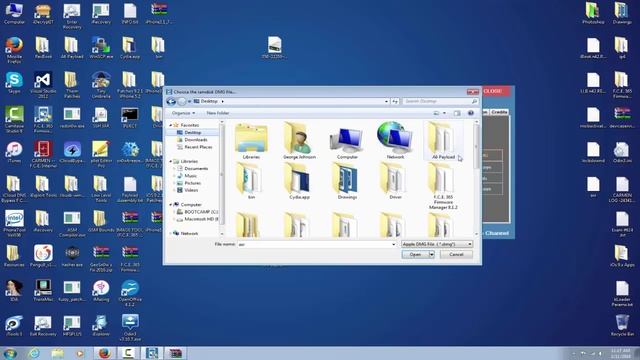Click the Open button
This screenshot has height=360, width=640.
(x=415, y=254)
